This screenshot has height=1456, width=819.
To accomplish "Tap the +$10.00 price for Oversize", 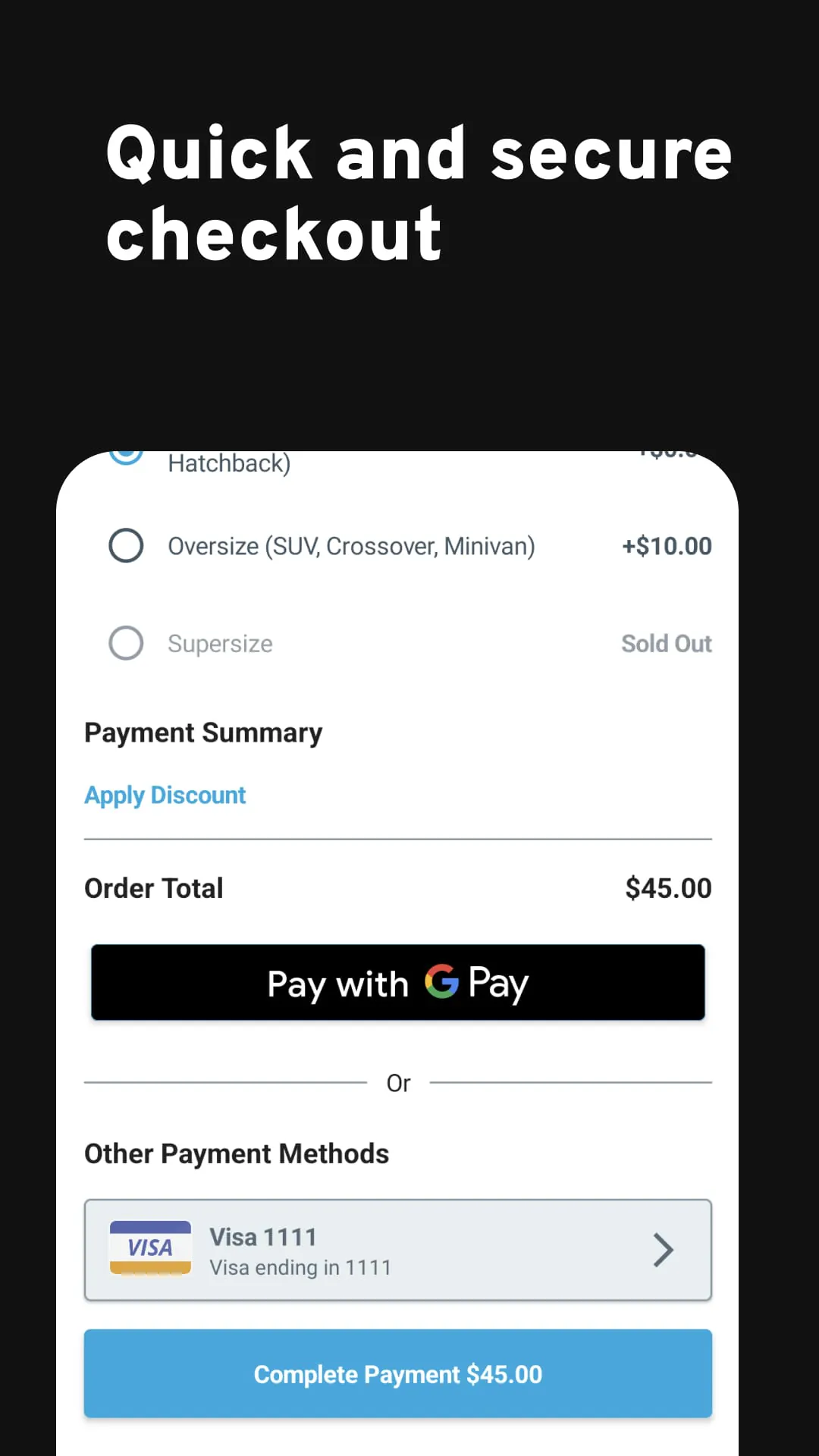I will (x=667, y=546).
